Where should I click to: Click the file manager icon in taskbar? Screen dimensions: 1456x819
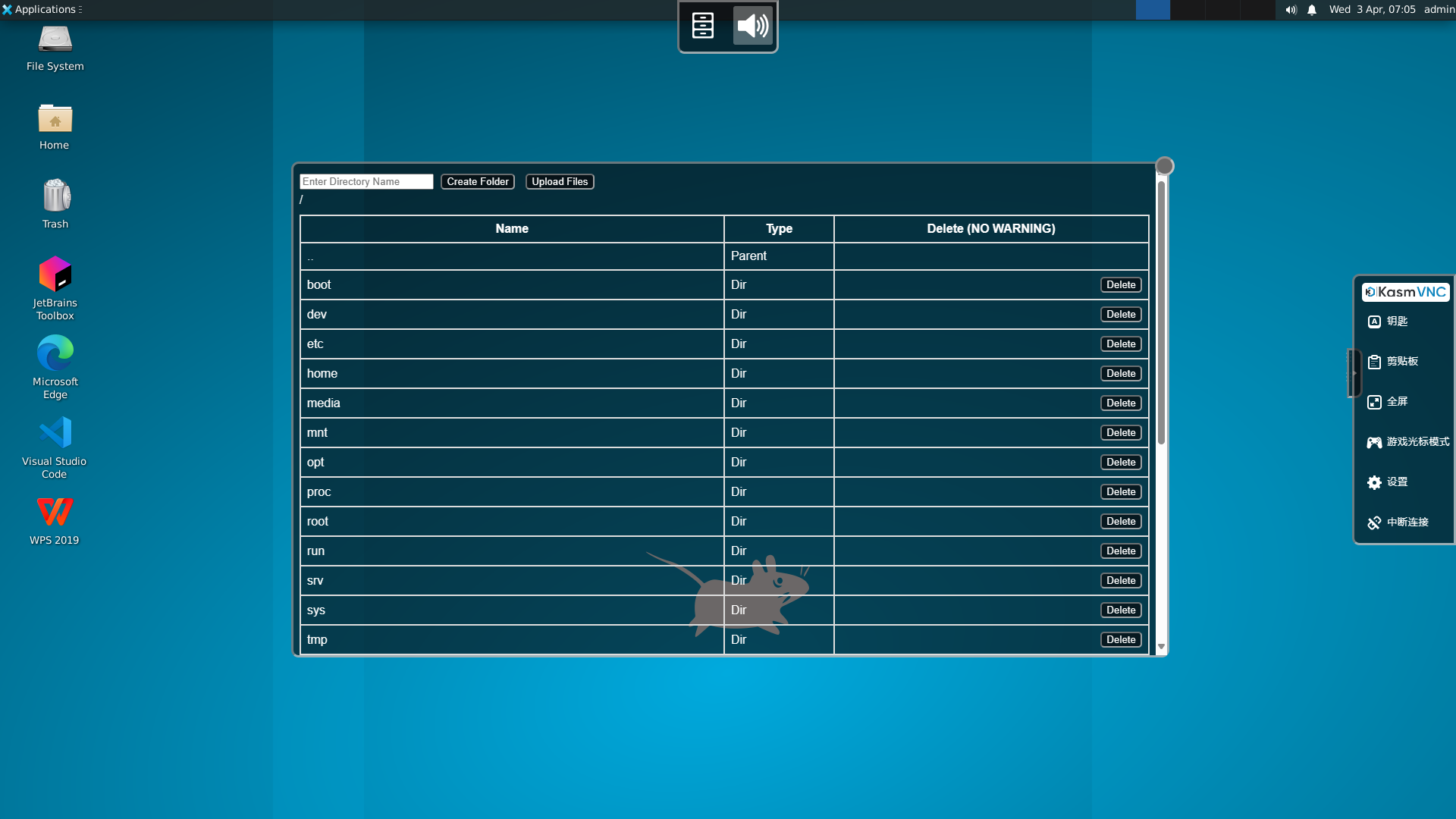click(x=703, y=25)
